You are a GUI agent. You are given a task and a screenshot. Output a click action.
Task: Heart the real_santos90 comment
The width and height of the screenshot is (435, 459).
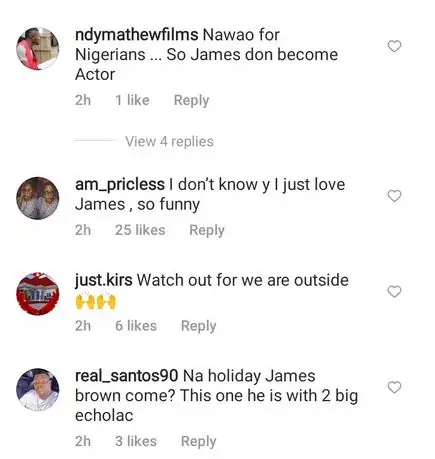coord(394,387)
